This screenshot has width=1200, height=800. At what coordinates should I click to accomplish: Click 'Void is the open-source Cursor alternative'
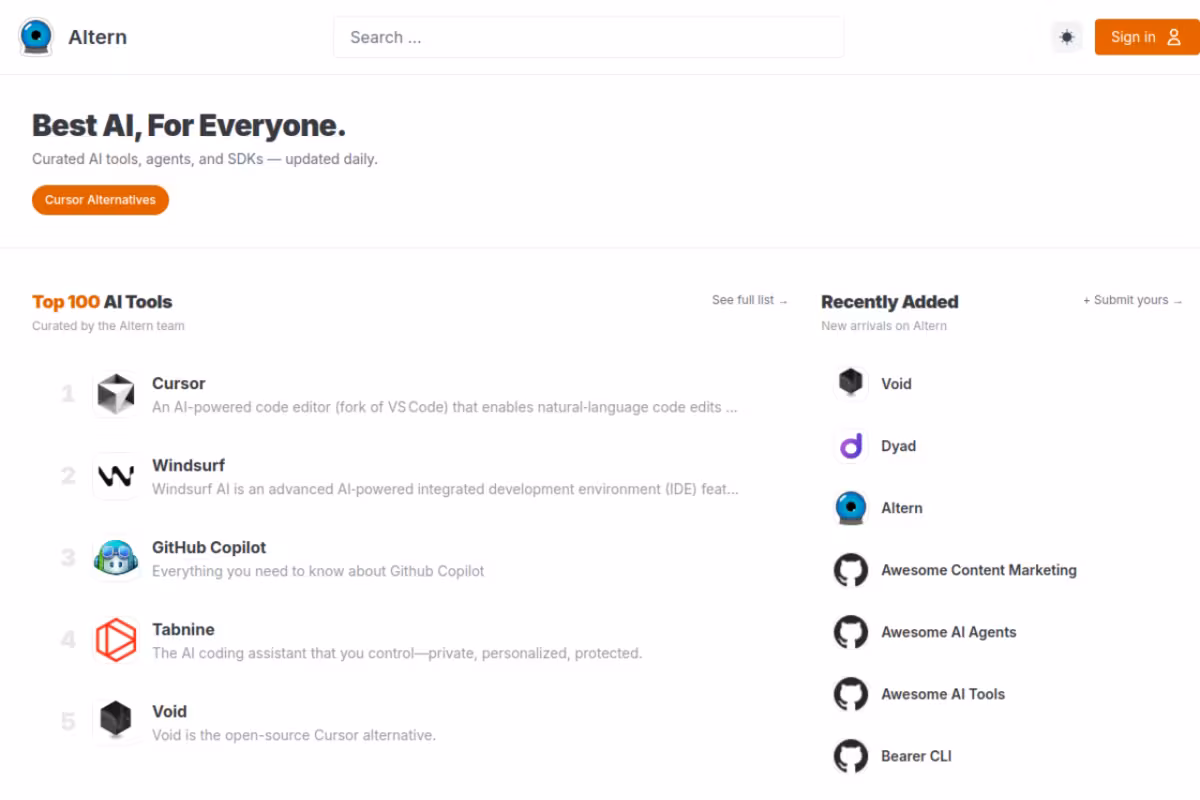294,735
